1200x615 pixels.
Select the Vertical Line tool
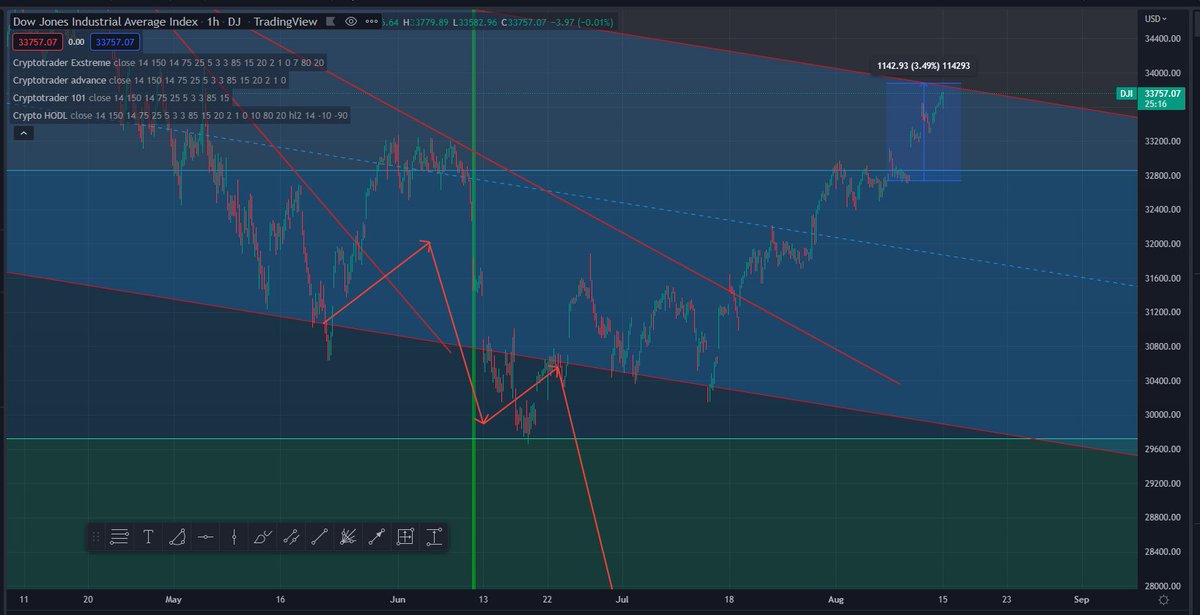click(x=233, y=537)
